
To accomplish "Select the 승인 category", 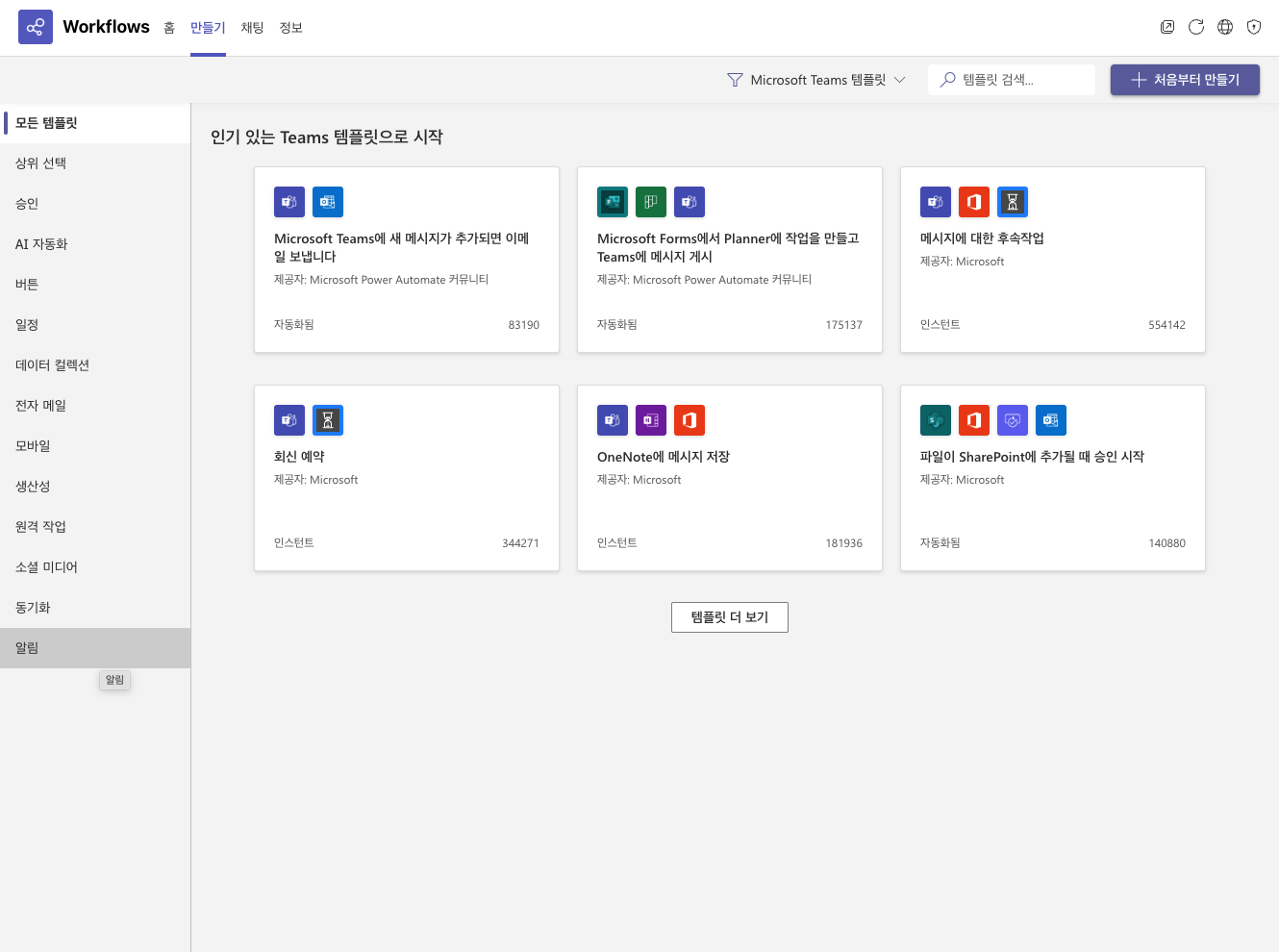I will pyautogui.click(x=95, y=204).
